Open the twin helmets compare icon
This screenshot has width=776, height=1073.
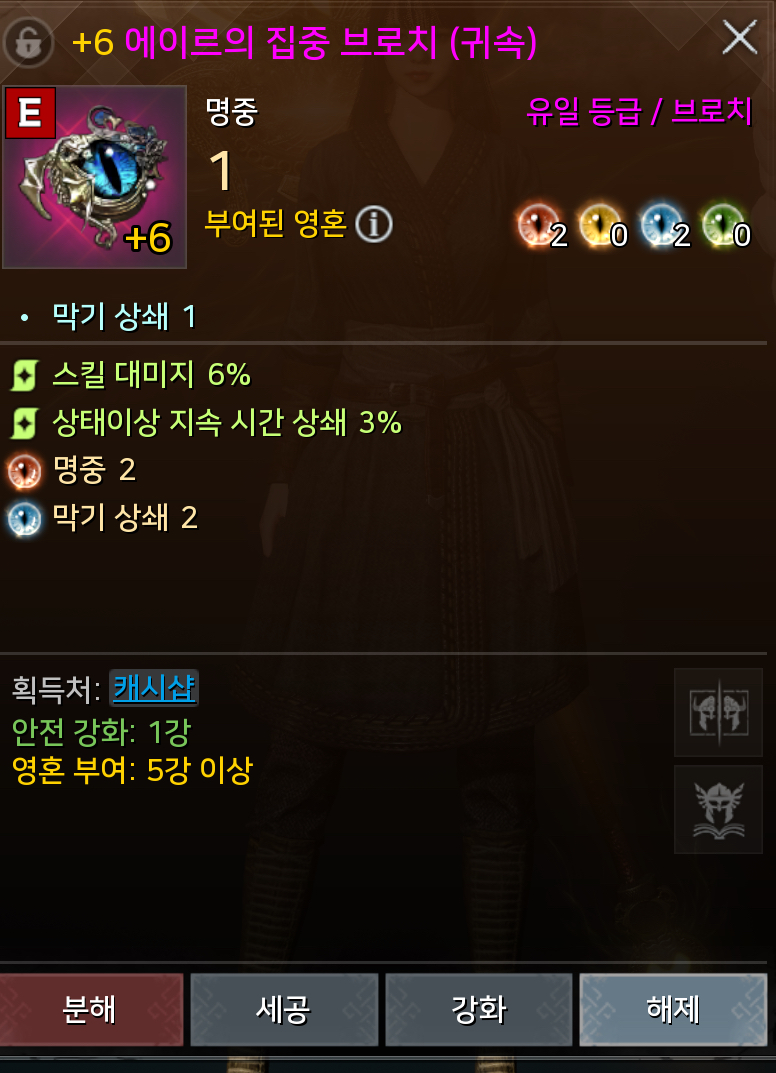tap(719, 712)
